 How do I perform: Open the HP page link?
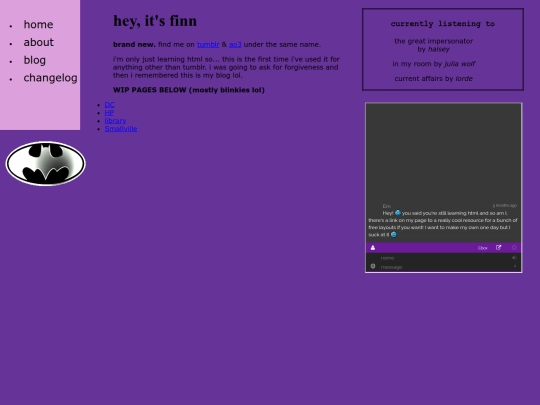point(109,113)
